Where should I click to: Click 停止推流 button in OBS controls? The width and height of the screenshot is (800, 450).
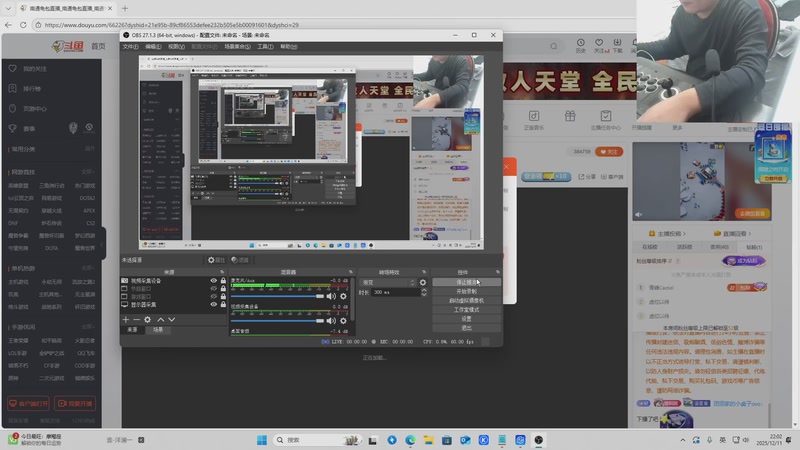(466, 282)
